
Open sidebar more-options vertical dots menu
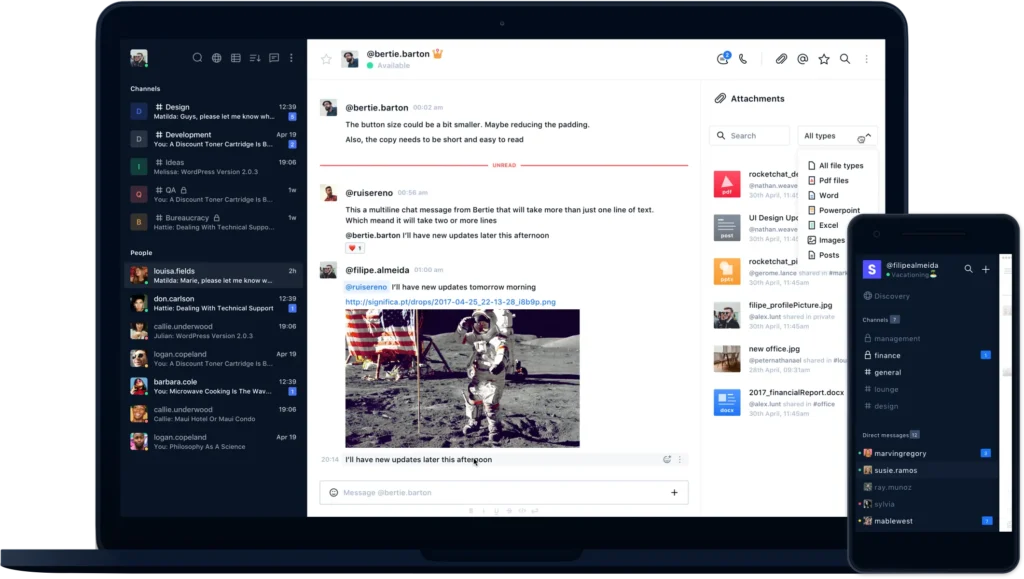[291, 58]
